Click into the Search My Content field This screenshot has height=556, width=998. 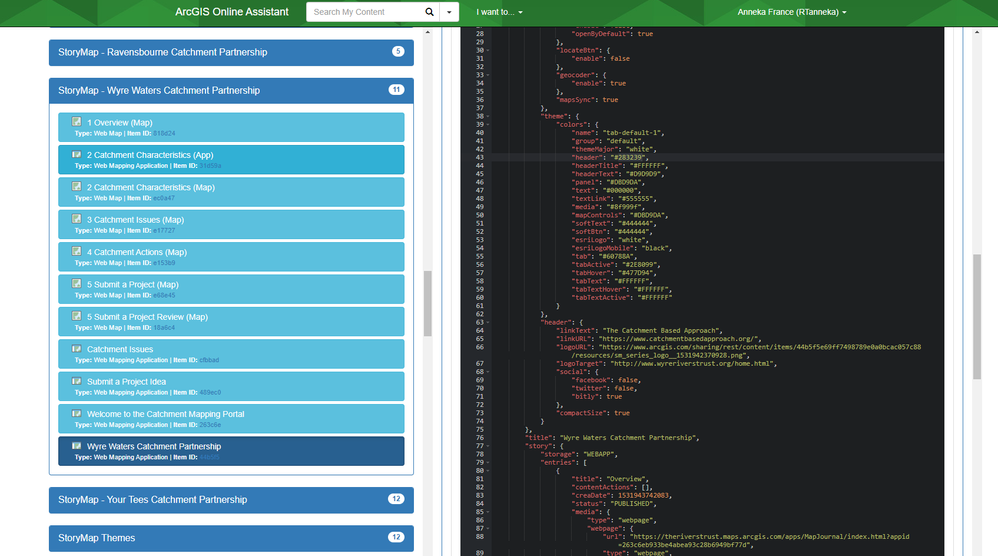click(x=365, y=12)
